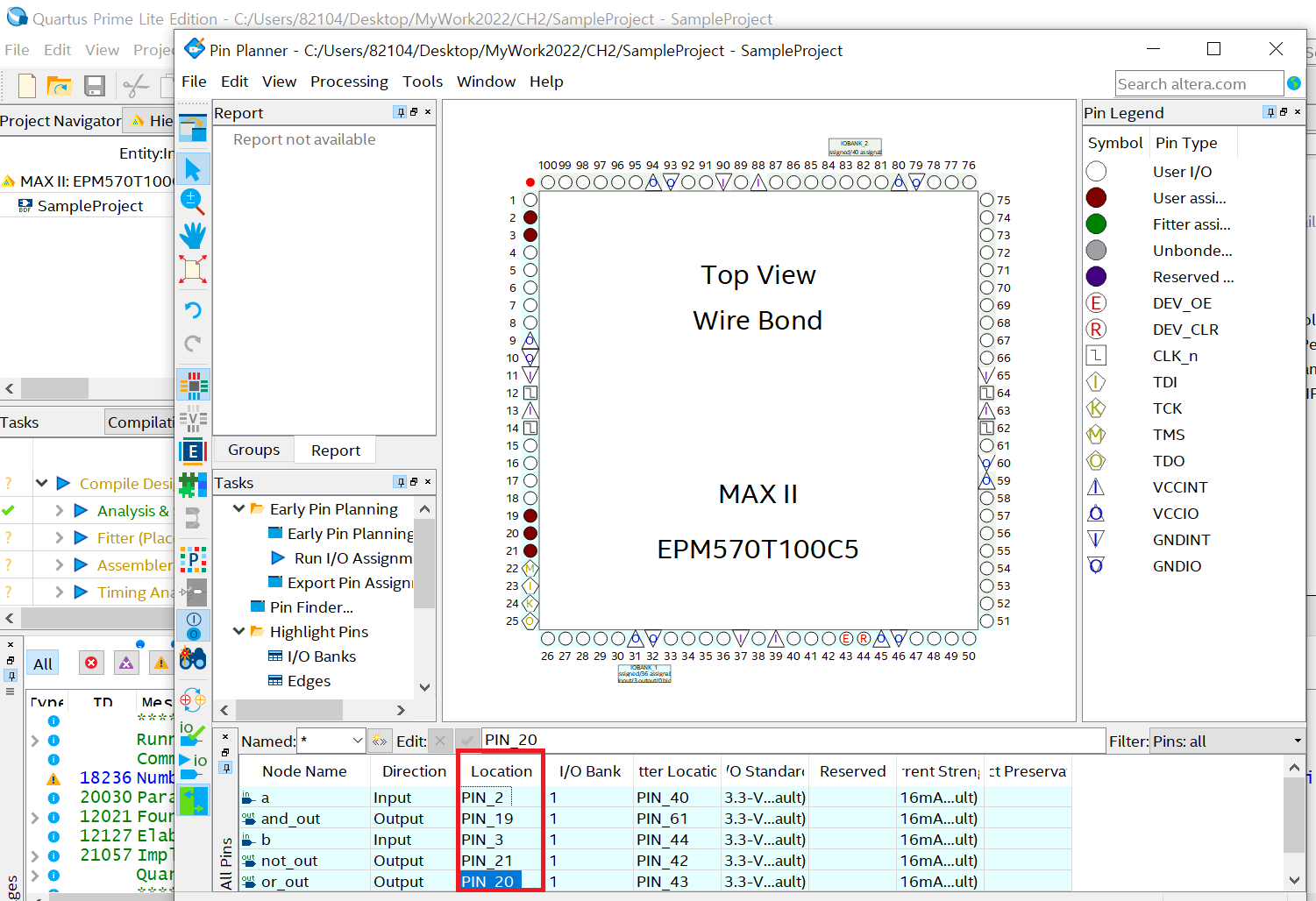
Task: Expand the Analysis & Synthesis task
Action: [59, 510]
